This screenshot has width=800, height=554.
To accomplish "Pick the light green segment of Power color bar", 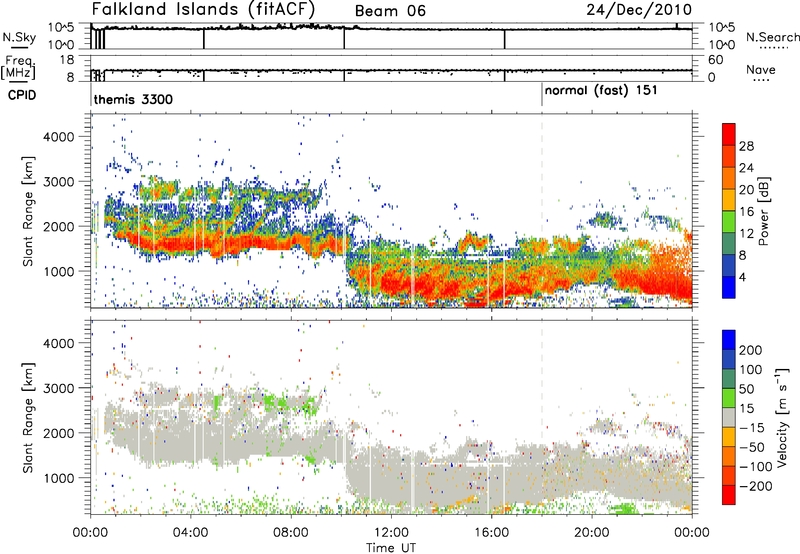I will [729, 222].
